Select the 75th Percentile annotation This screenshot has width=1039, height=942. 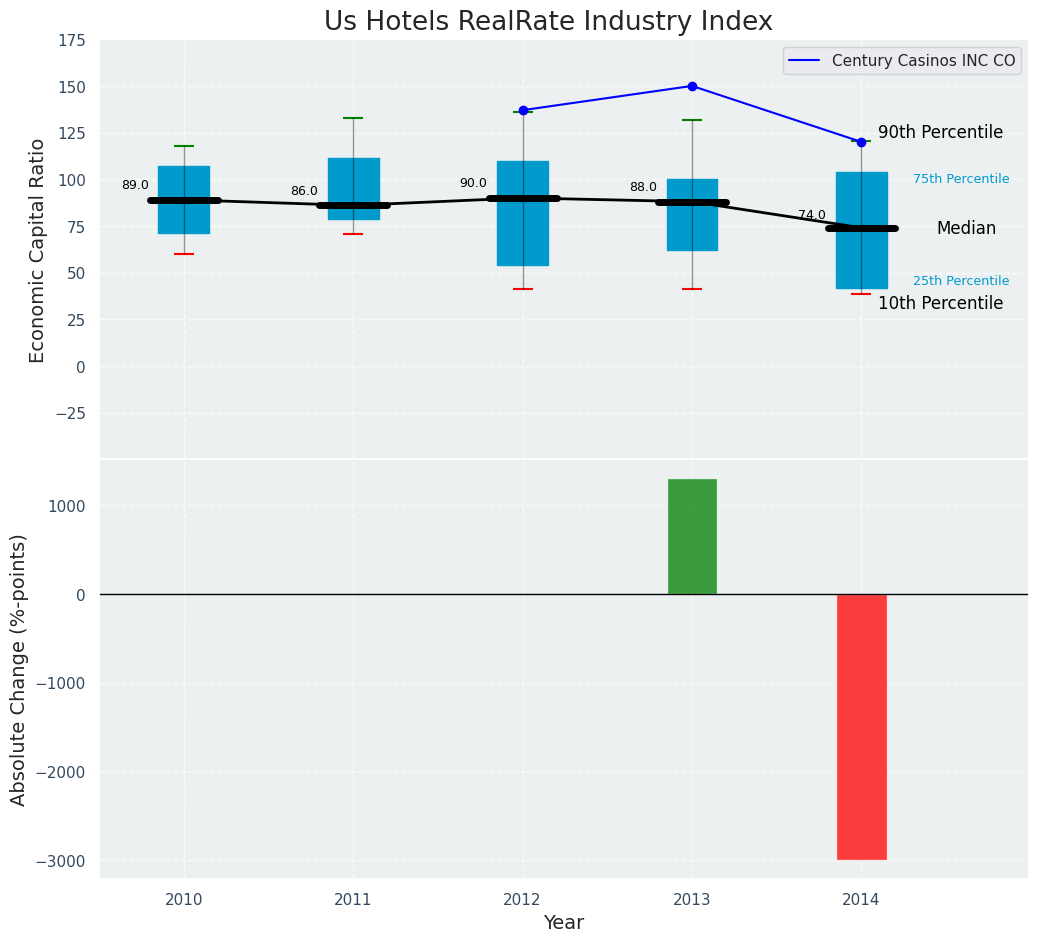(x=960, y=179)
